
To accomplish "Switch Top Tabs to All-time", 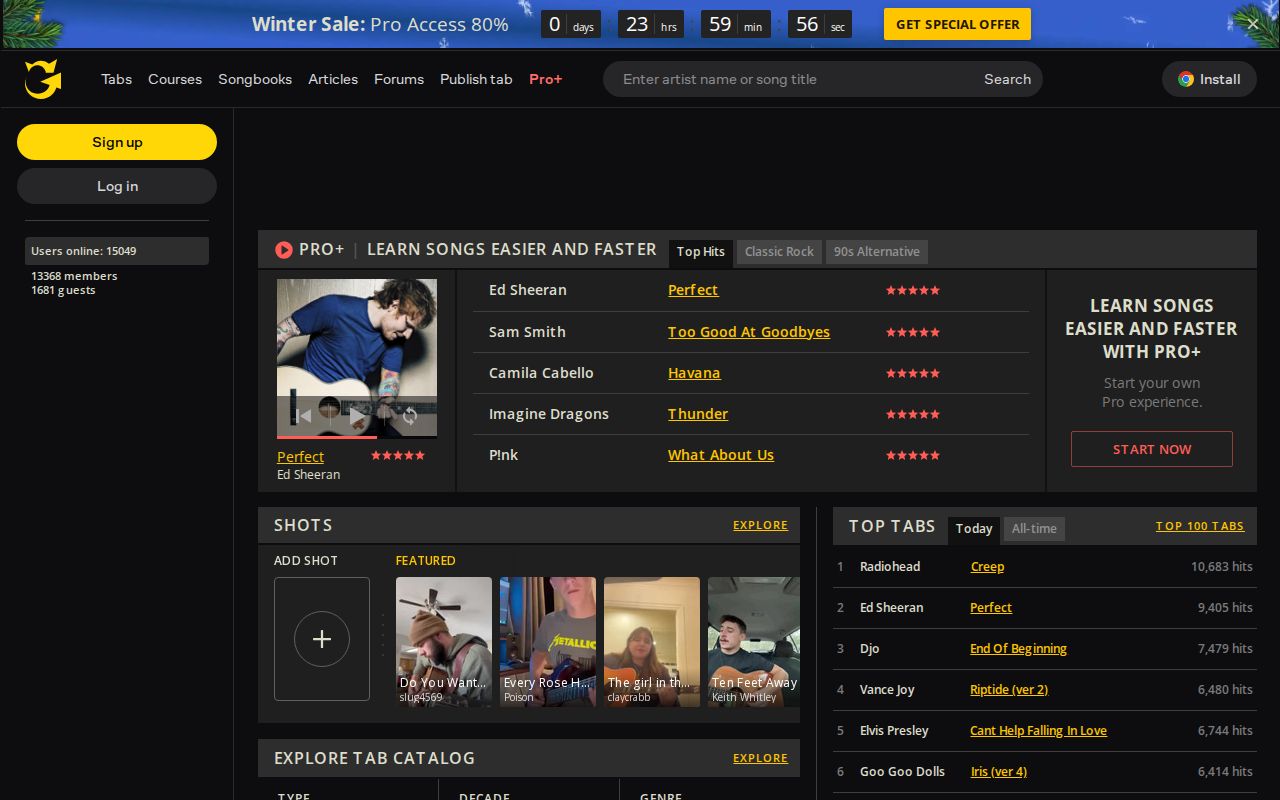I will coord(1033,528).
